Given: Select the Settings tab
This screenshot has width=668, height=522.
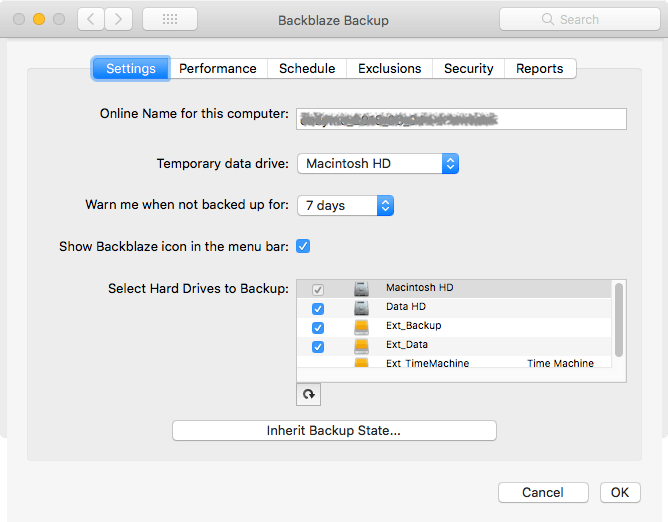Looking at the screenshot, I should click(131, 68).
